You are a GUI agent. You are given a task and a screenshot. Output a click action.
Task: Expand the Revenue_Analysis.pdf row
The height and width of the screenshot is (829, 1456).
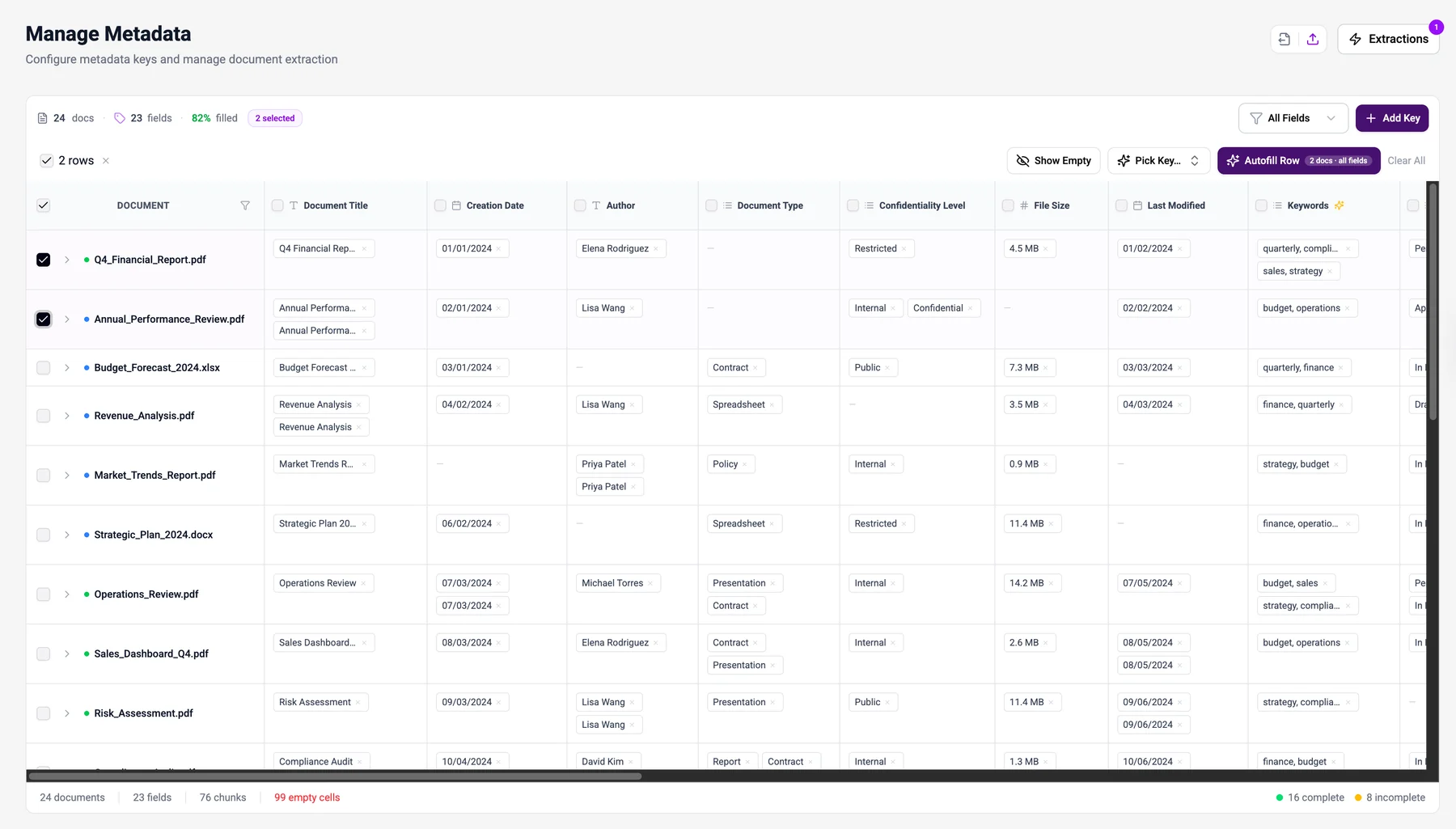coord(67,416)
